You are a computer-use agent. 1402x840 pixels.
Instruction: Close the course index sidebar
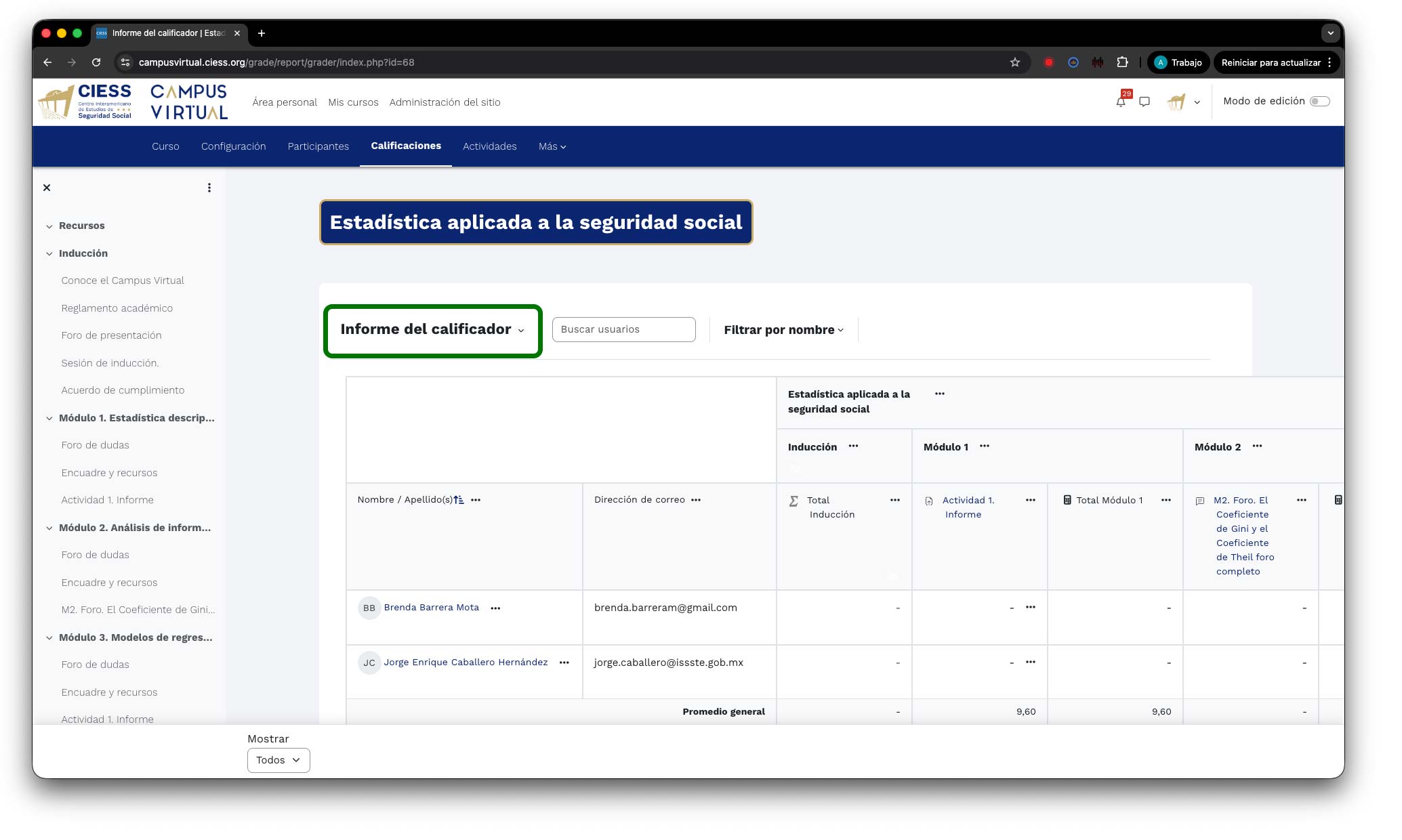tap(47, 188)
